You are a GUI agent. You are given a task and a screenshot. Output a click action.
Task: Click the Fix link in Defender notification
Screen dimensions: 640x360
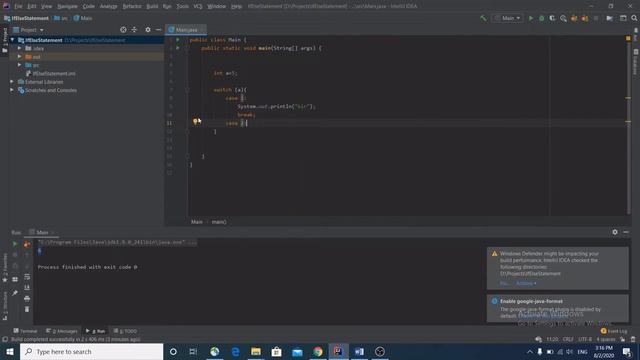(x=504, y=283)
